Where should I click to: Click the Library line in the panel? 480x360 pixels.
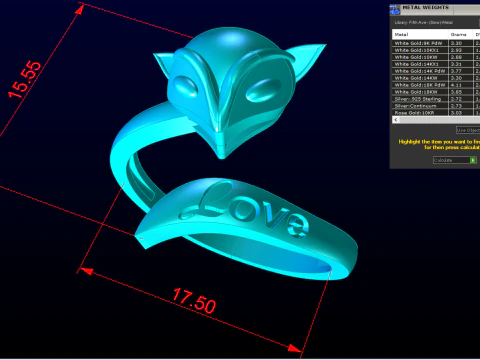[423, 23]
